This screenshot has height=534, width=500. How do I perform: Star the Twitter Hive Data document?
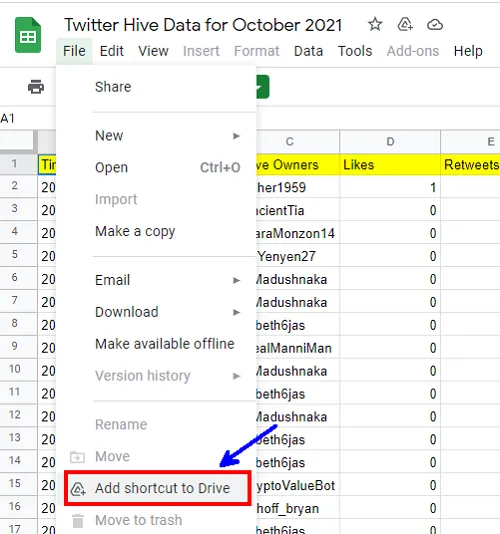pos(375,25)
